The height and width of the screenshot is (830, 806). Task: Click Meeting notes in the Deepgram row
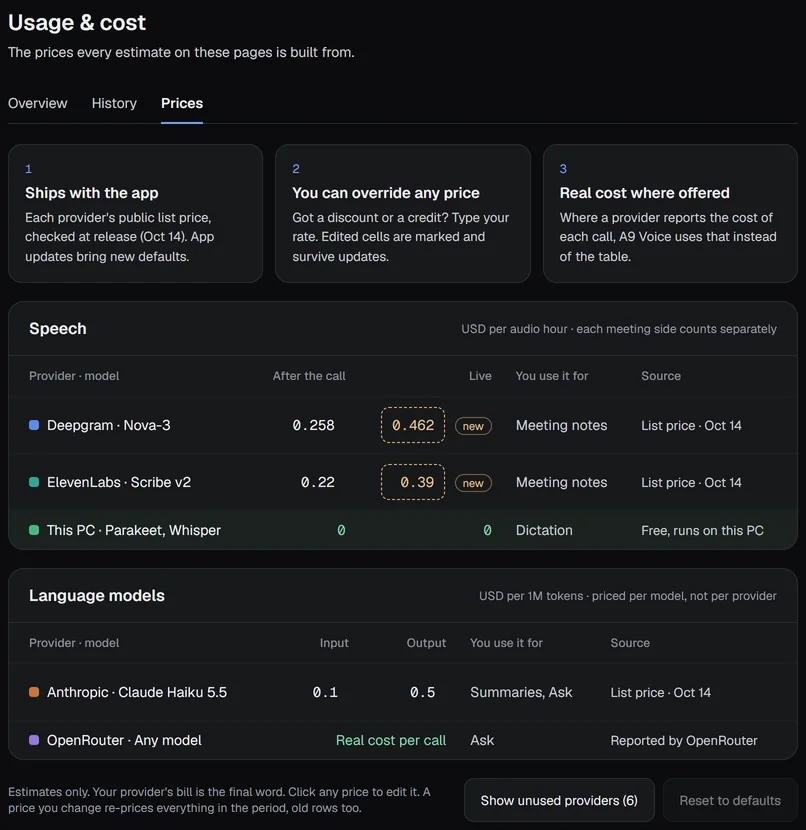(x=562, y=425)
